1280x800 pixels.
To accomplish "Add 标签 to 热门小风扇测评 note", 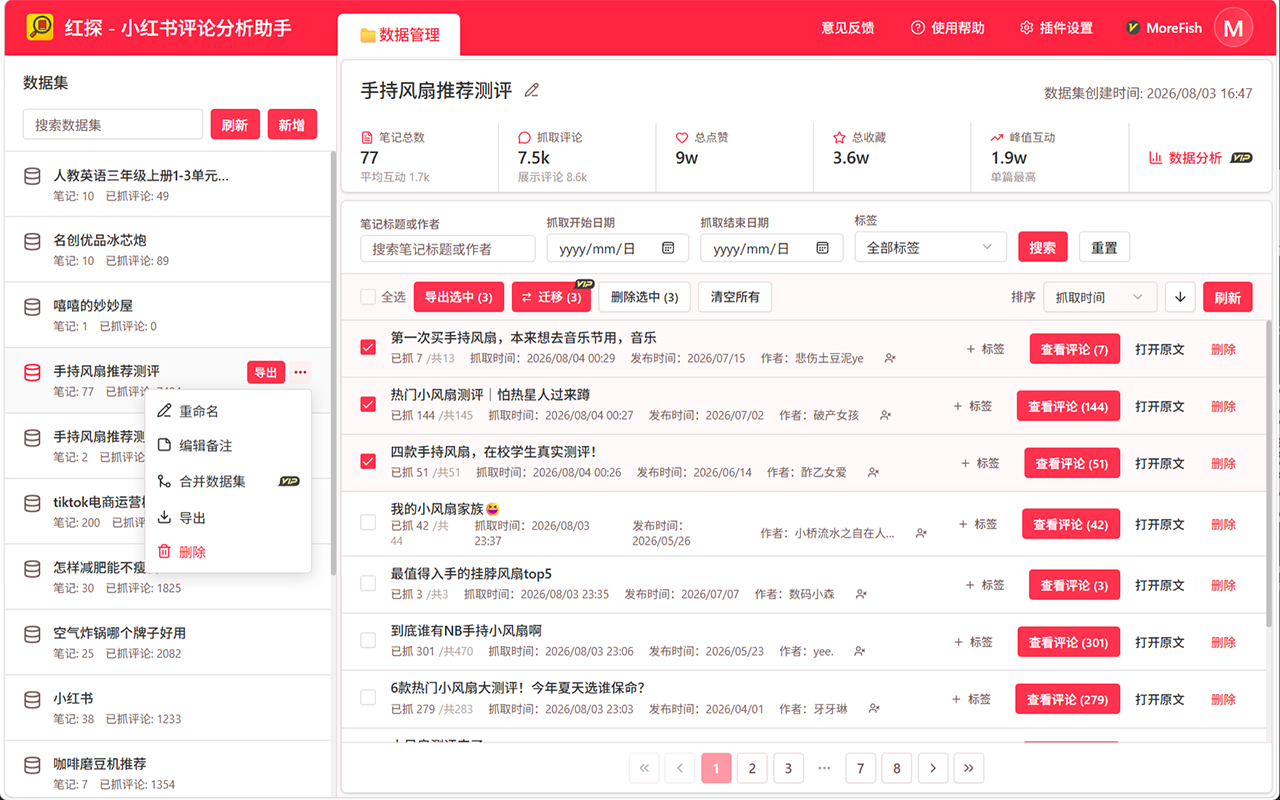I will click(973, 406).
